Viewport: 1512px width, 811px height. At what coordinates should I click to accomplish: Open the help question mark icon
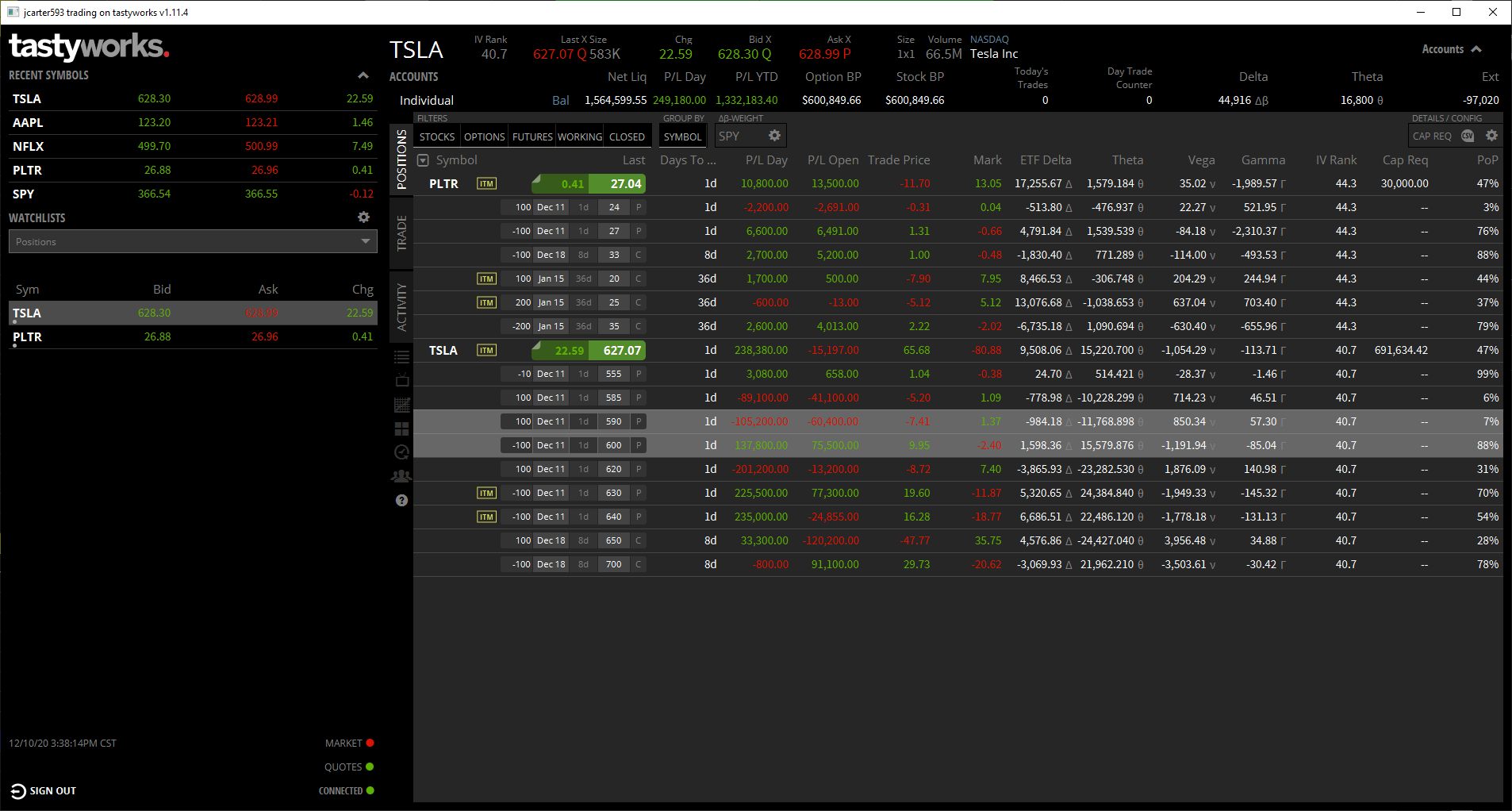(402, 500)
